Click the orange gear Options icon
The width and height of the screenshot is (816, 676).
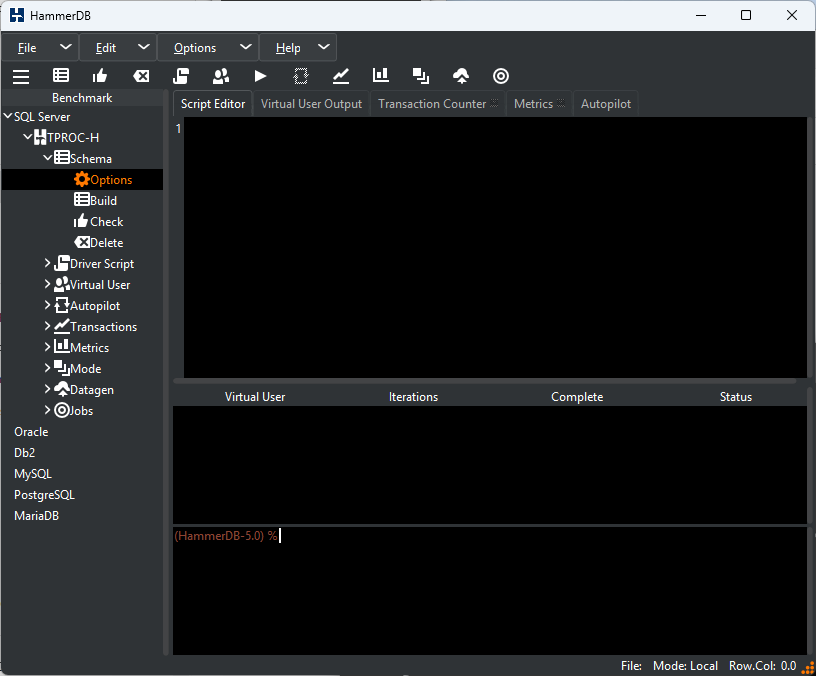click(81, 179)
